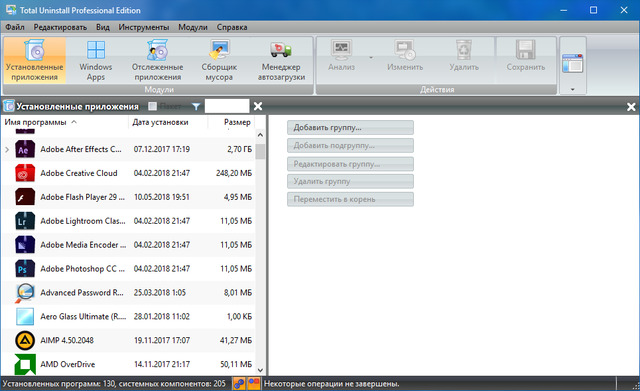Open the Справка menu
Viewport: 640px width, 391px height.
pyautogui.click(x=232, y=27)
